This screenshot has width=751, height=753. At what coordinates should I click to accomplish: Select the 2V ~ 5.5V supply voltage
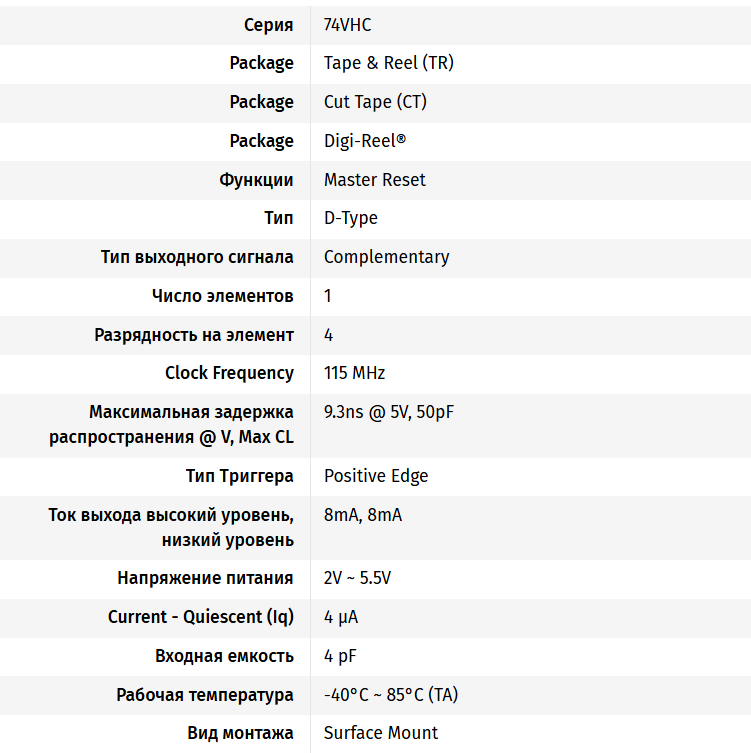coord(357,578)
